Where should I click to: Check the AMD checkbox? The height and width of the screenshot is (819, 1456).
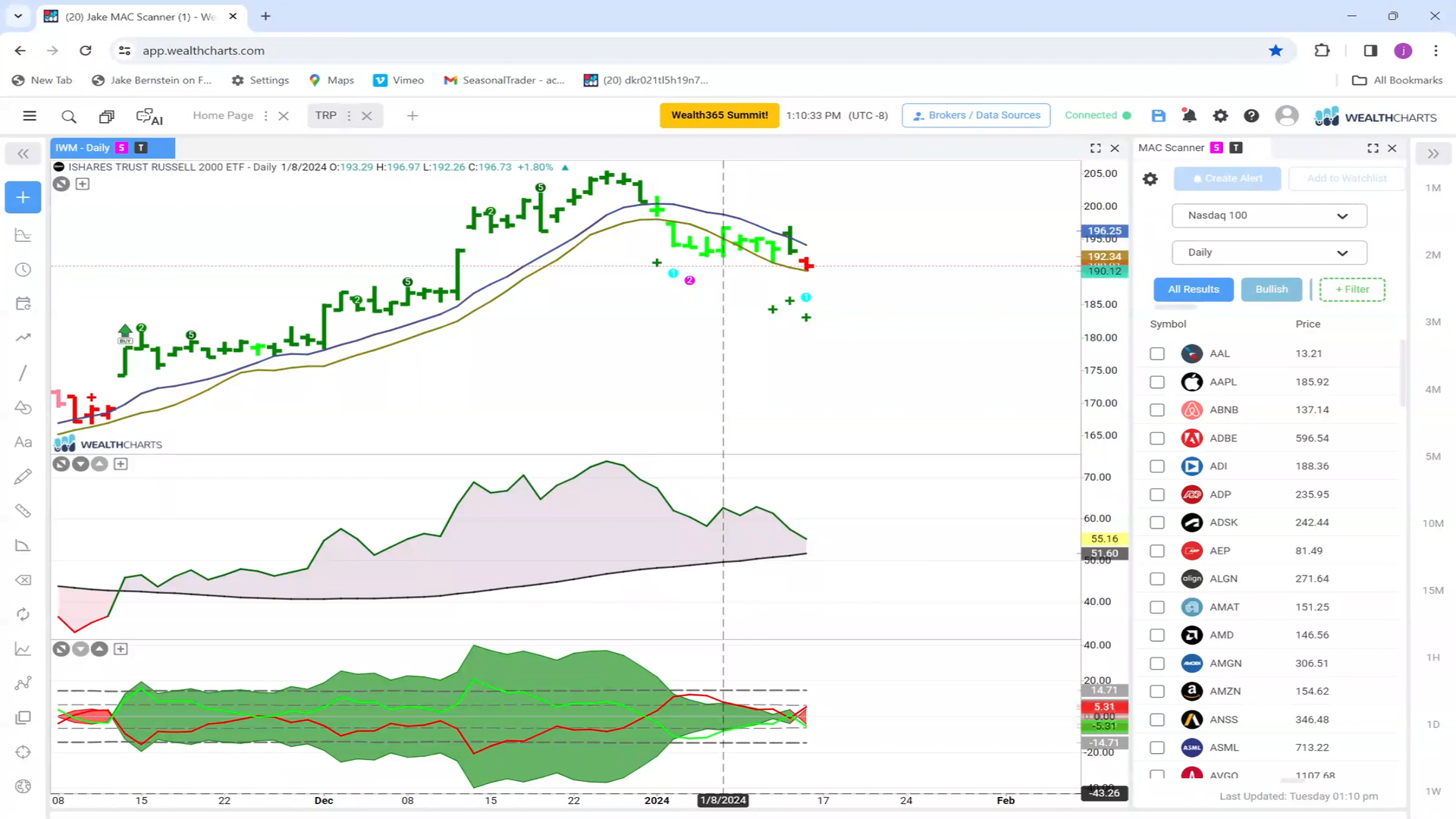tap(1156, 635)
